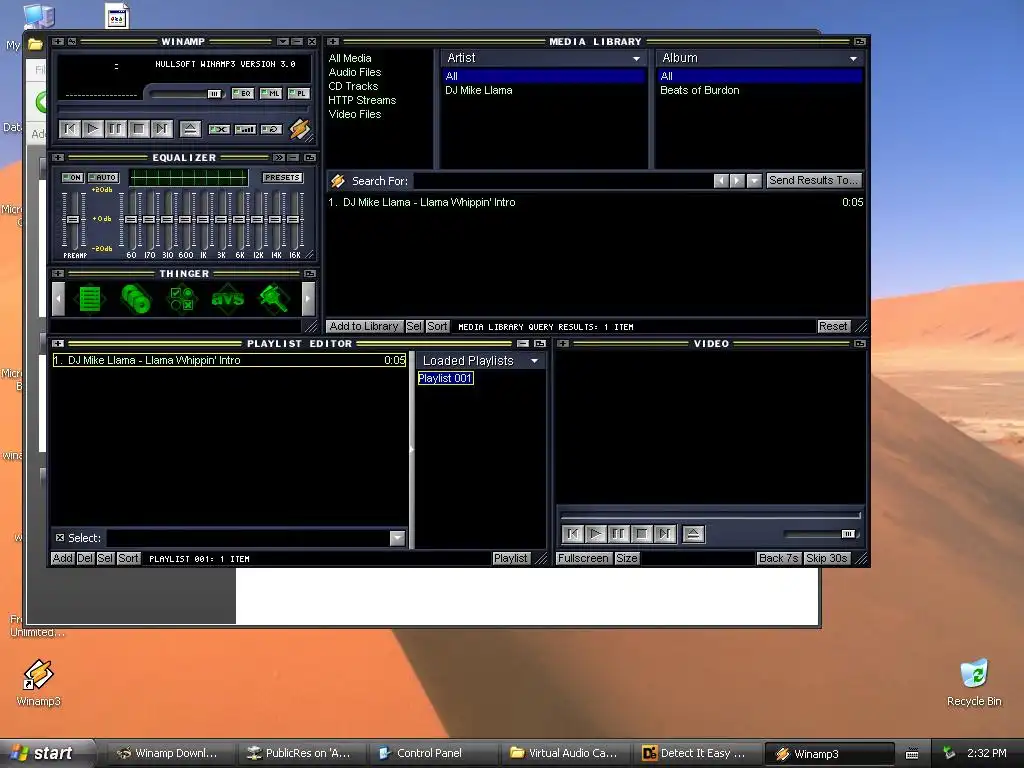The width and height of the screenshot is (1024, 768).
Task: Click Previous track in Winamp main window
Action: tap(70, 129)
